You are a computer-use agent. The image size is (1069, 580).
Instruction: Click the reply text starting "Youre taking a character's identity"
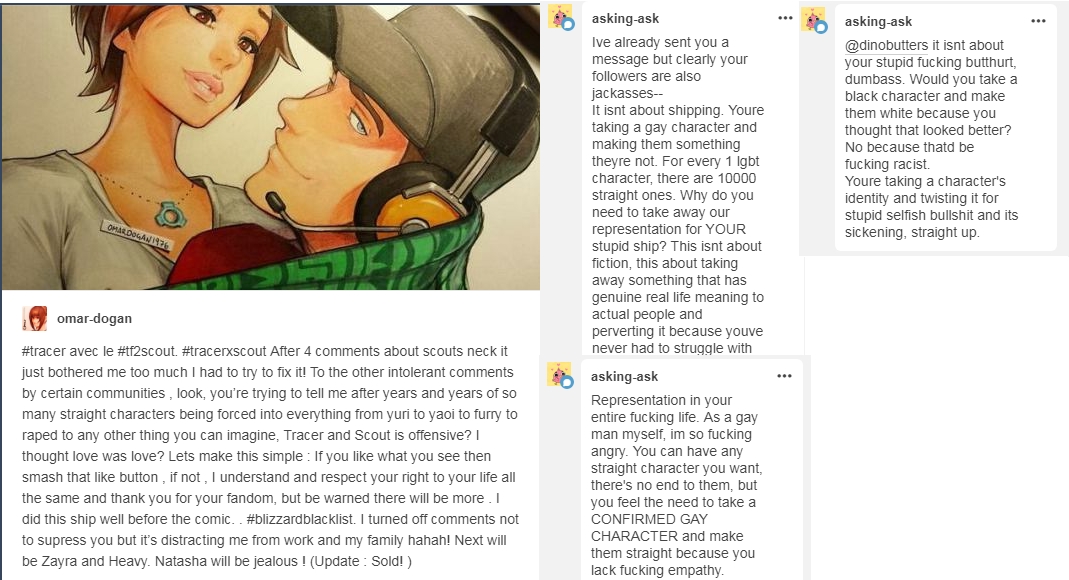(924, 207)
